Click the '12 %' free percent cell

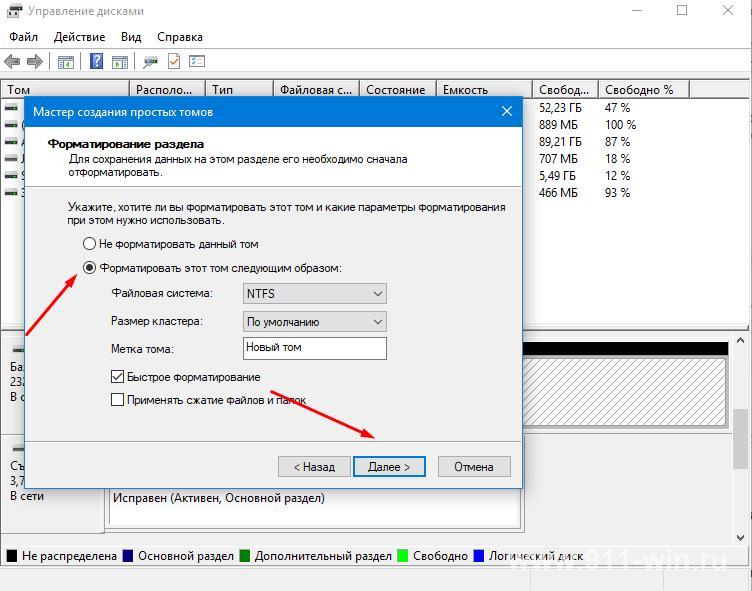[x=618, y=176]
